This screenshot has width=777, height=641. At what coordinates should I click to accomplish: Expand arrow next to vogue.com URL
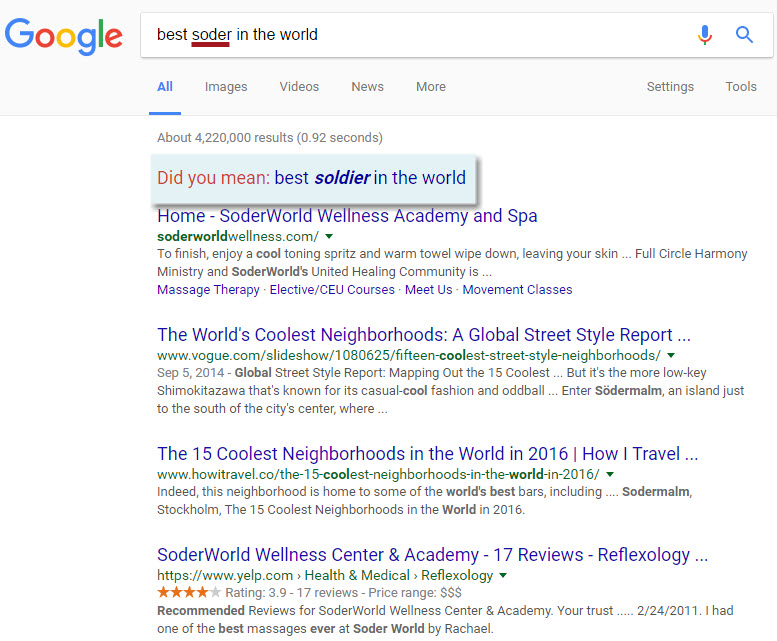point(671,356)
